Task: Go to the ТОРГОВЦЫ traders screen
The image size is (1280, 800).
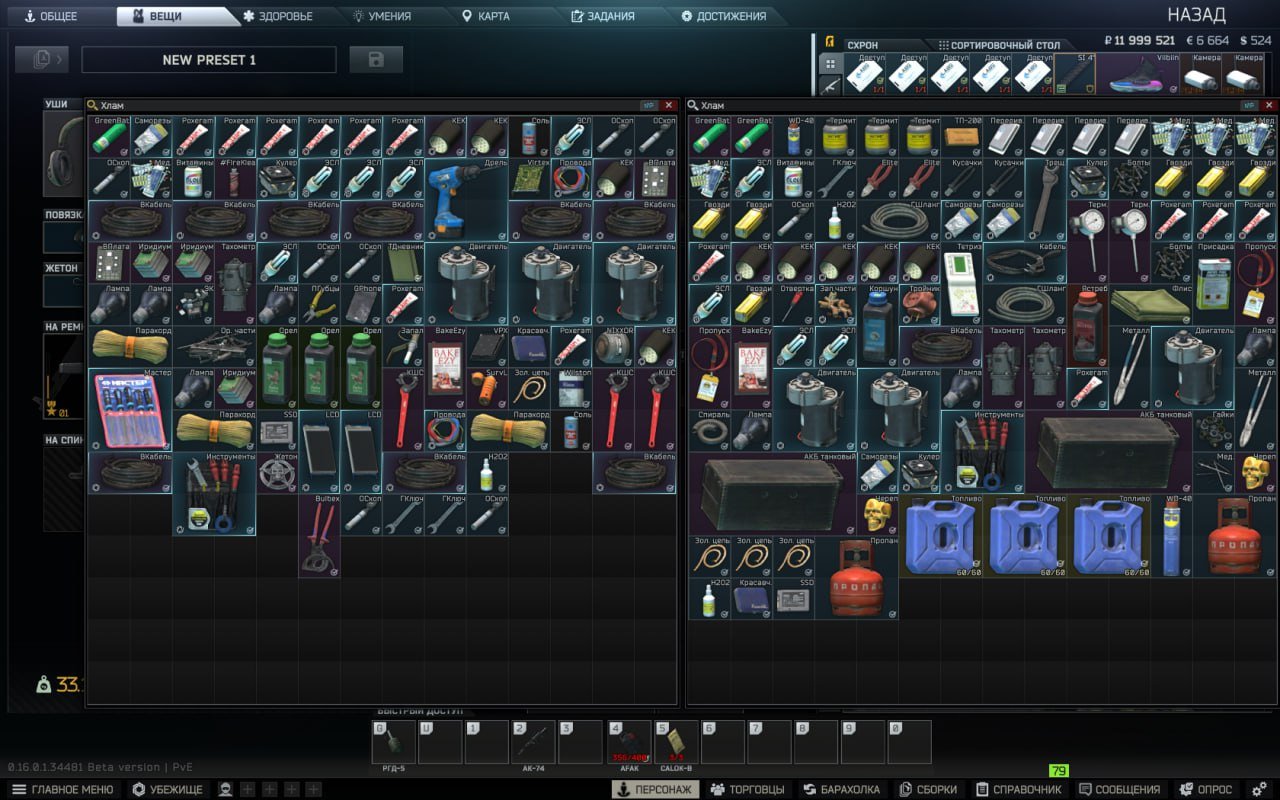Action: (747, 789)
